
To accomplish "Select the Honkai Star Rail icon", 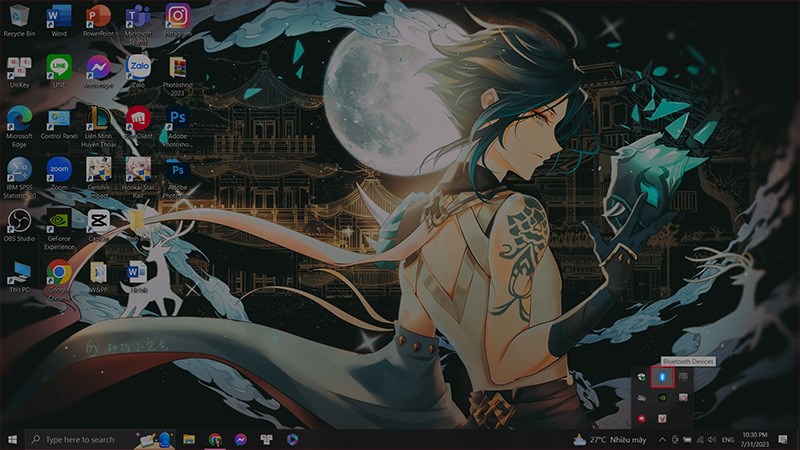I will (138, 178).
